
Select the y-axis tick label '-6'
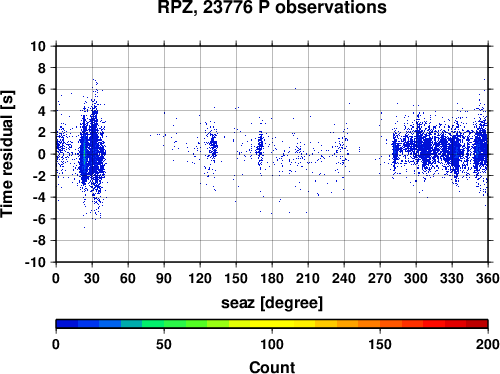click(39, 219)
